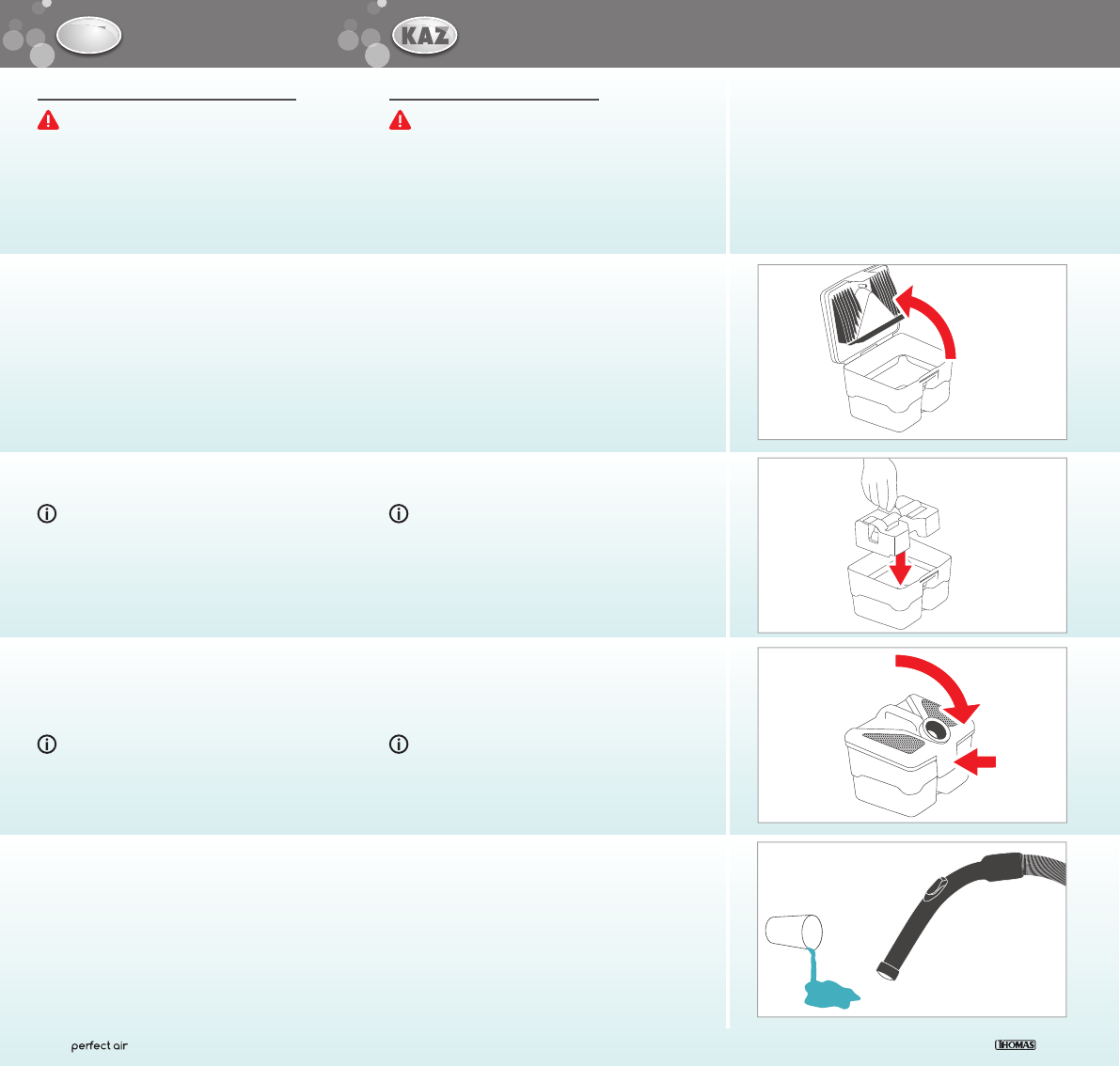Click the upper info icon in left column
1120x1066 pixels.
[47, 514]
